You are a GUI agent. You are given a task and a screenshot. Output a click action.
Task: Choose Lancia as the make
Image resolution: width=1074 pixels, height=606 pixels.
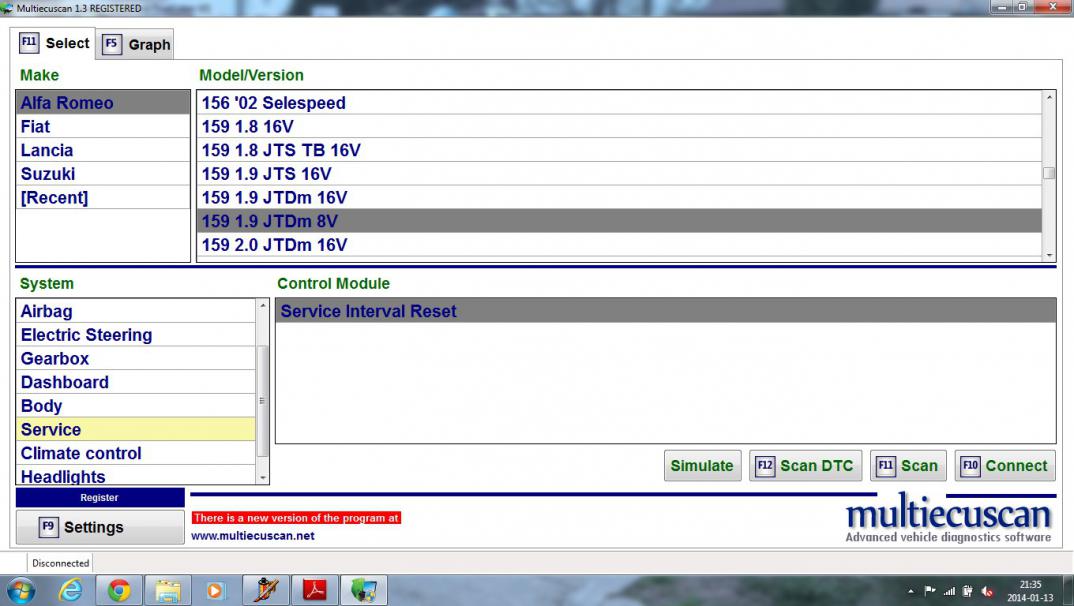tap(103, 150)
